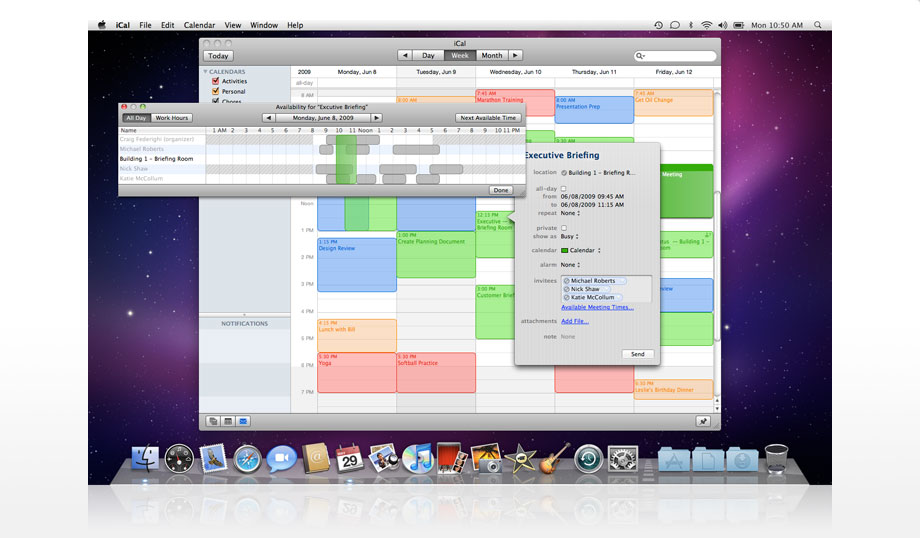Show previous day in availability window

click(x=268, y=118)
